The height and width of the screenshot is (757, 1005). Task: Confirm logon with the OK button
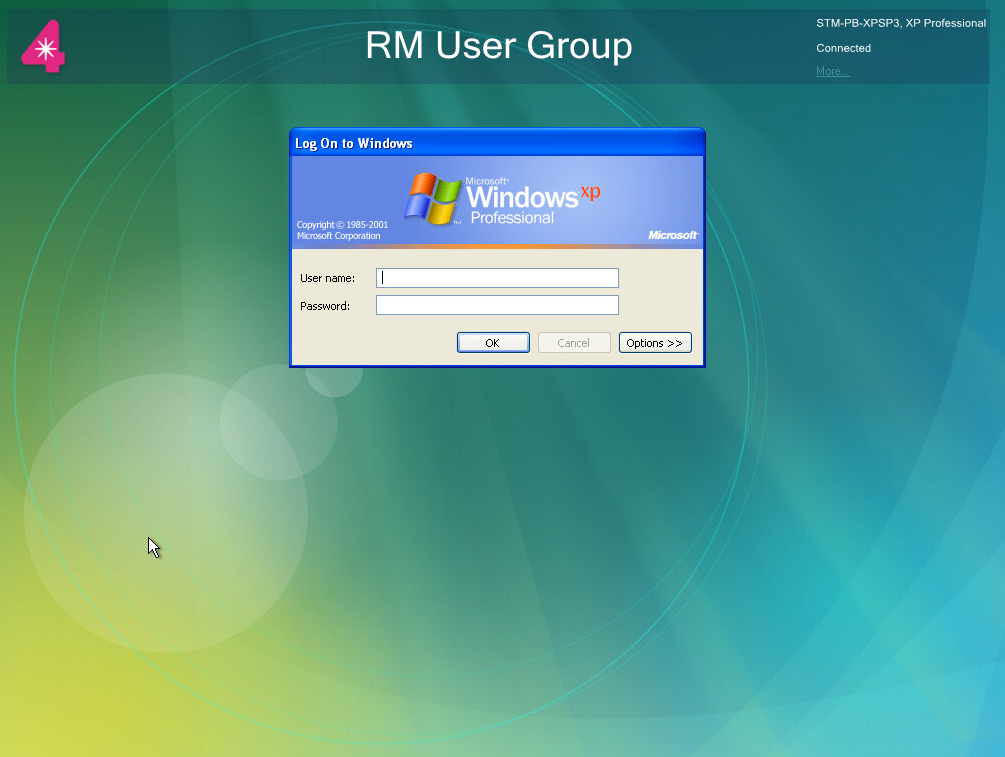493,343
